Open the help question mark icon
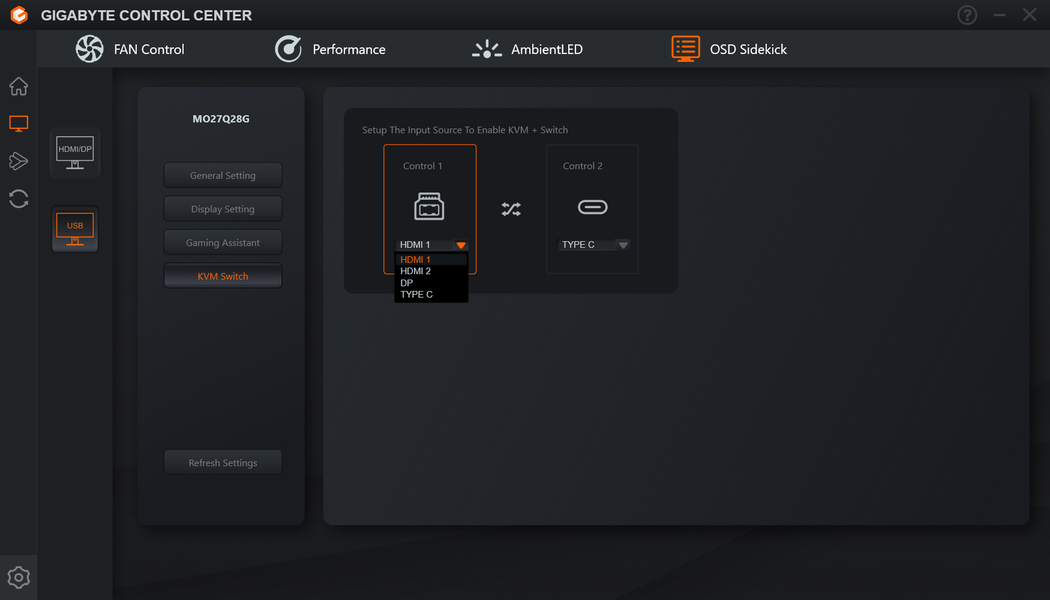 tap(967, 15)
